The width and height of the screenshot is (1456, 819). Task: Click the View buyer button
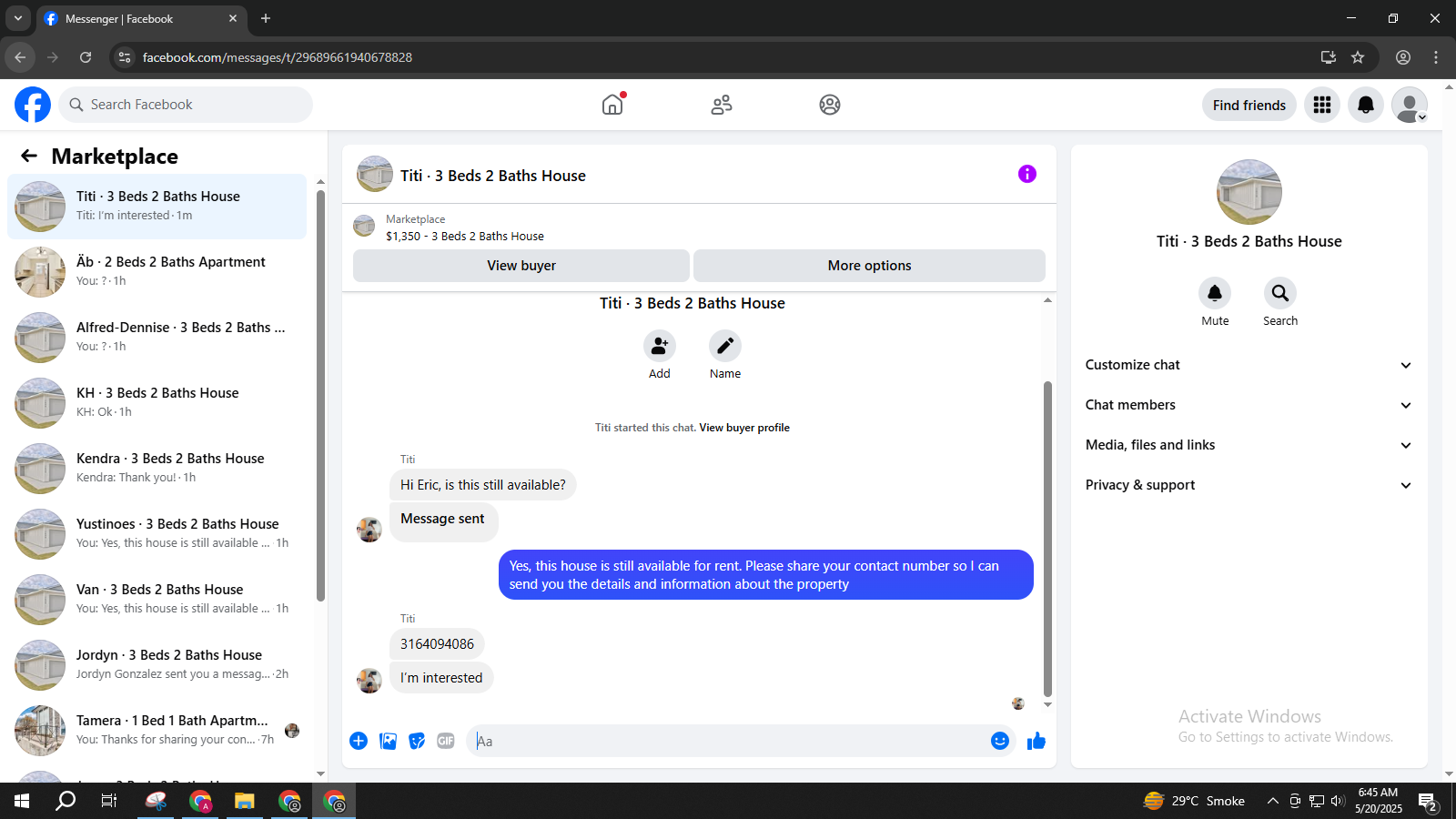521,266
